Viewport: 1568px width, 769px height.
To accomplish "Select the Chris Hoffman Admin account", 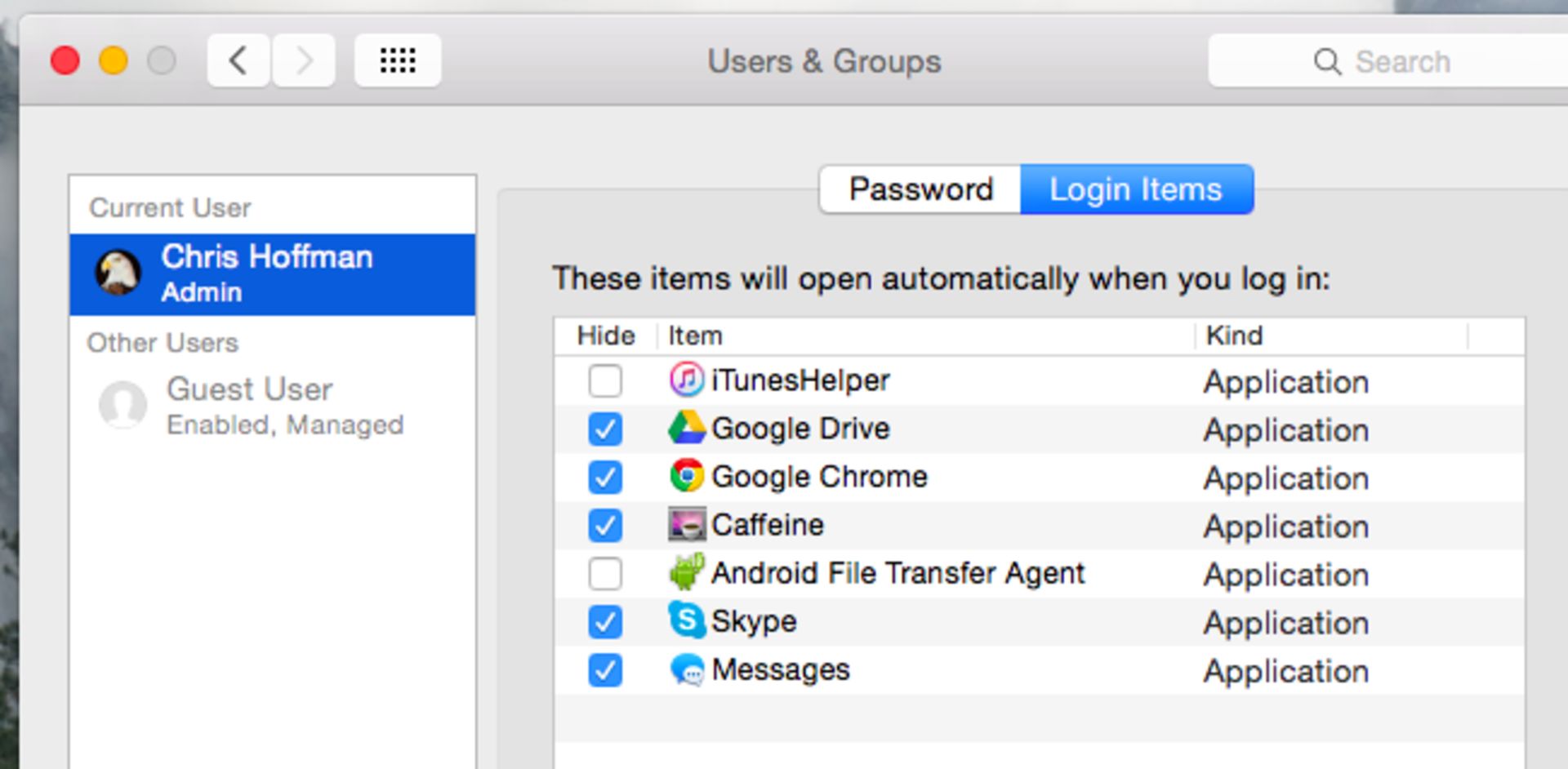I will pyautogui.click(x=273, y=274).
